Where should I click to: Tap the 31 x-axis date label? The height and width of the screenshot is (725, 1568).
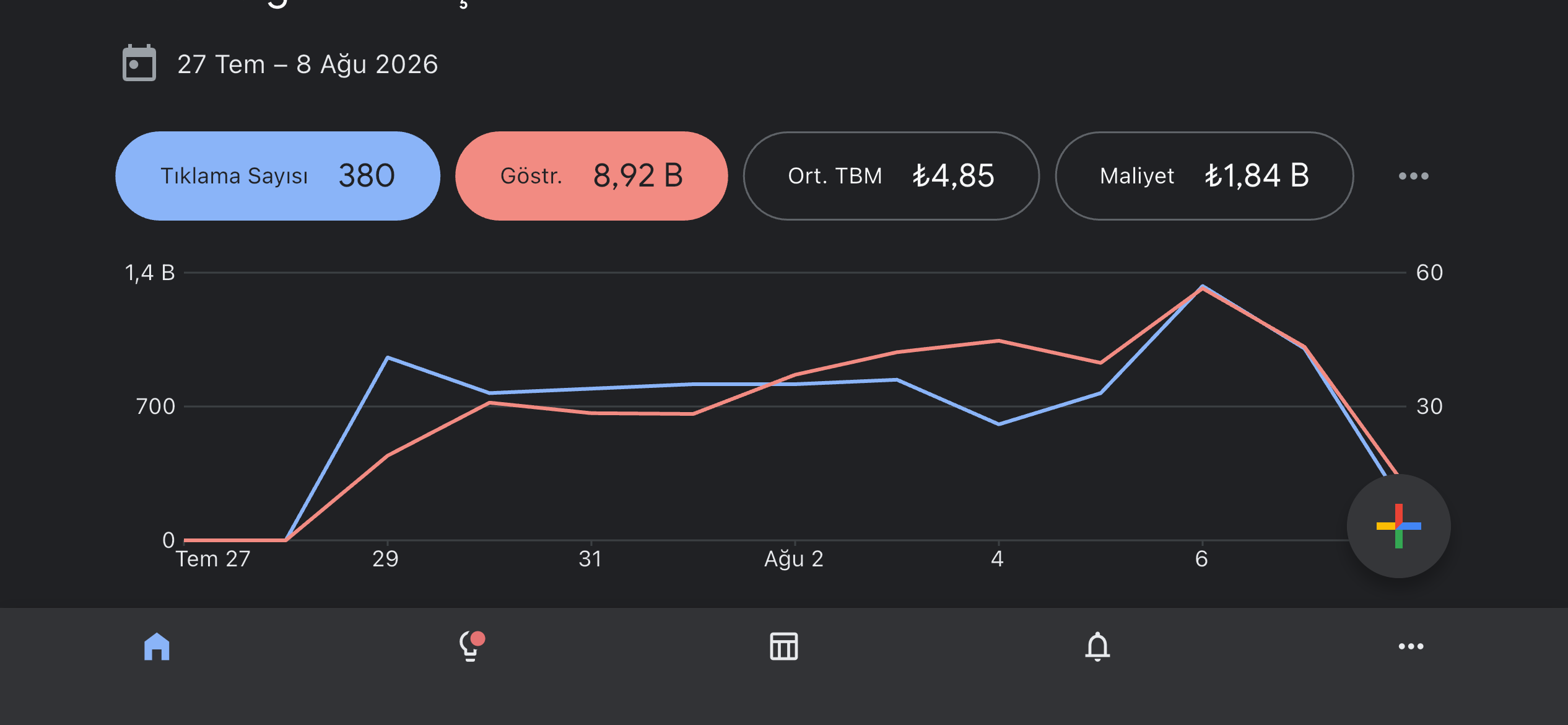coord(590,559)
